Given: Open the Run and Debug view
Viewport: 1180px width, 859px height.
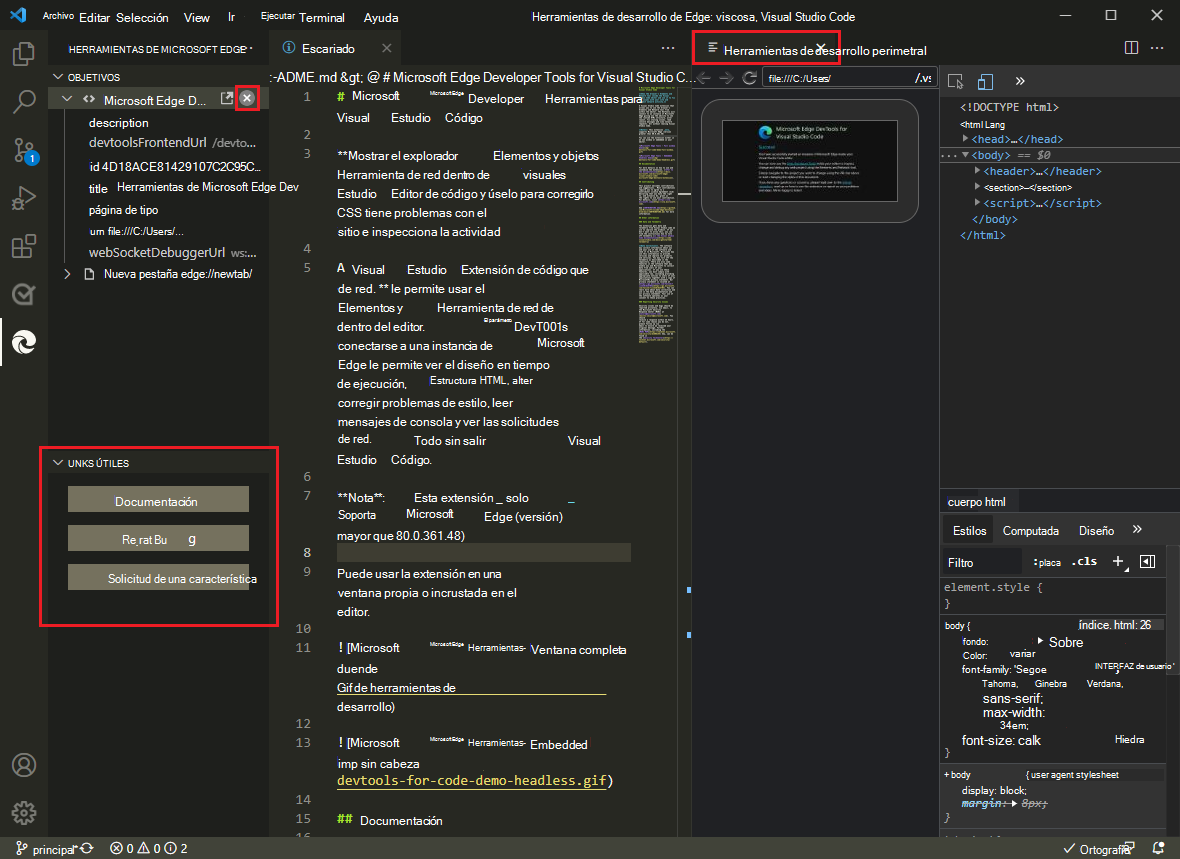Looking at the screenshot, I should point(24,198).
